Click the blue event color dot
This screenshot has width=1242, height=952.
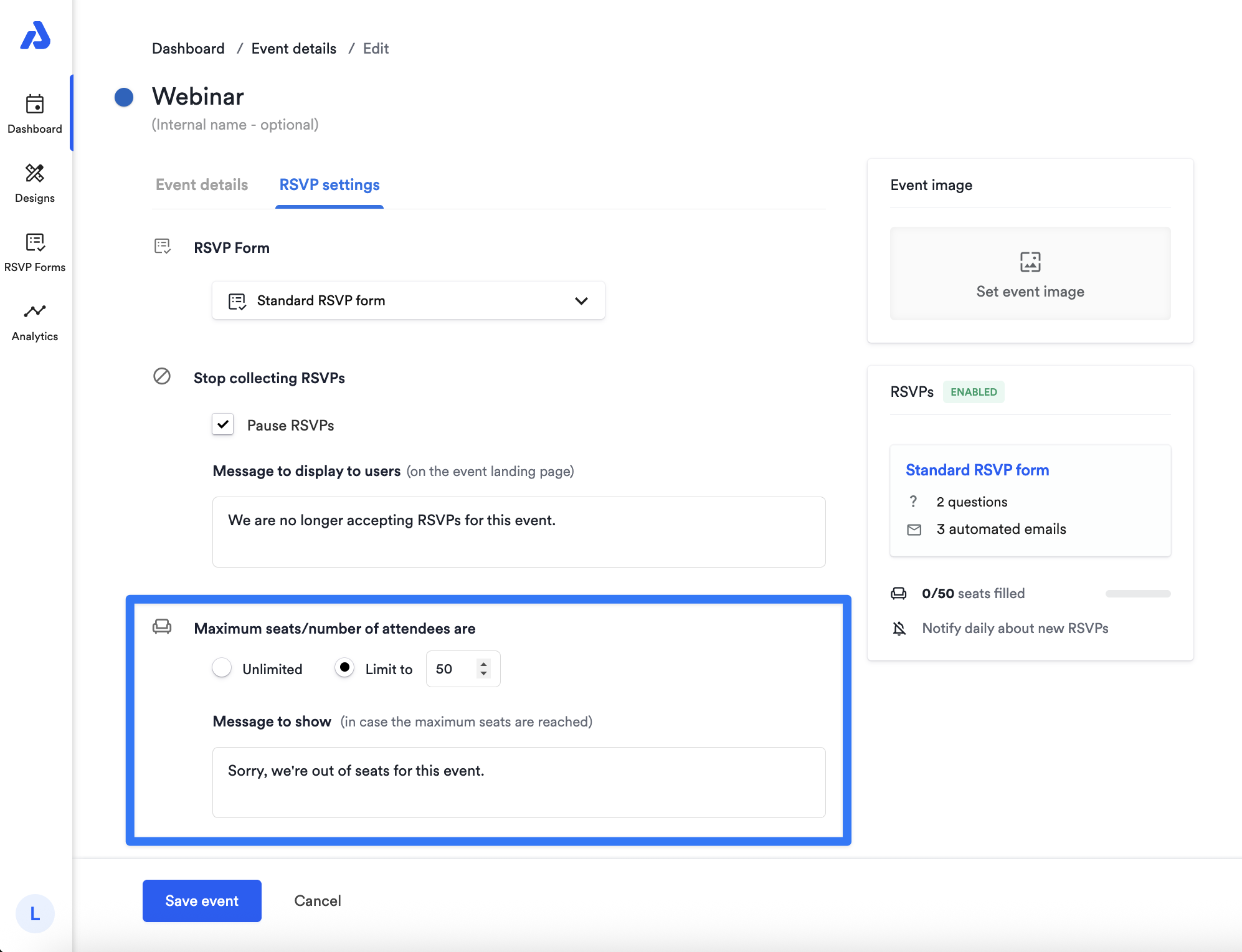pyautogui.click(x=124, y=97)
